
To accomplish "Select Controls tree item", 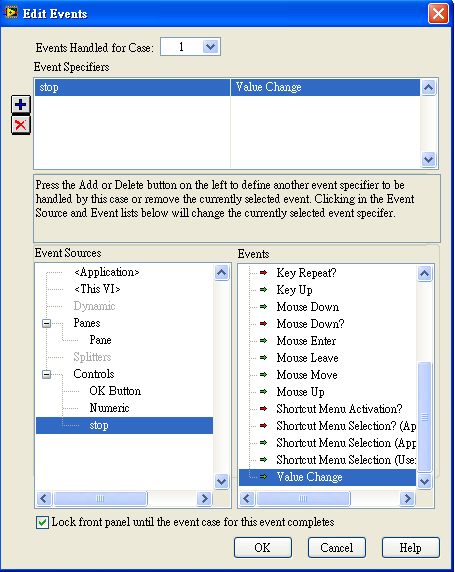I will click(x=94, y=374).
